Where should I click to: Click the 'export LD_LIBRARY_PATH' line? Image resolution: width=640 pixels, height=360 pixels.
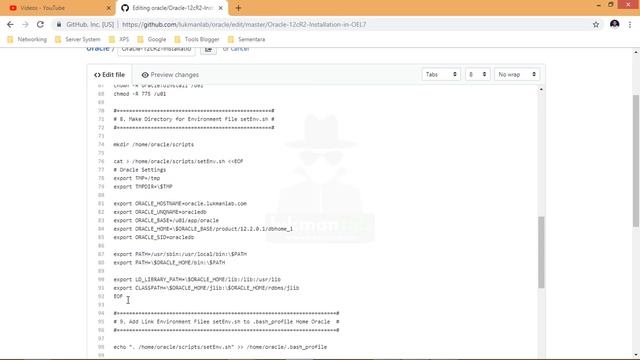click(197, 280)
